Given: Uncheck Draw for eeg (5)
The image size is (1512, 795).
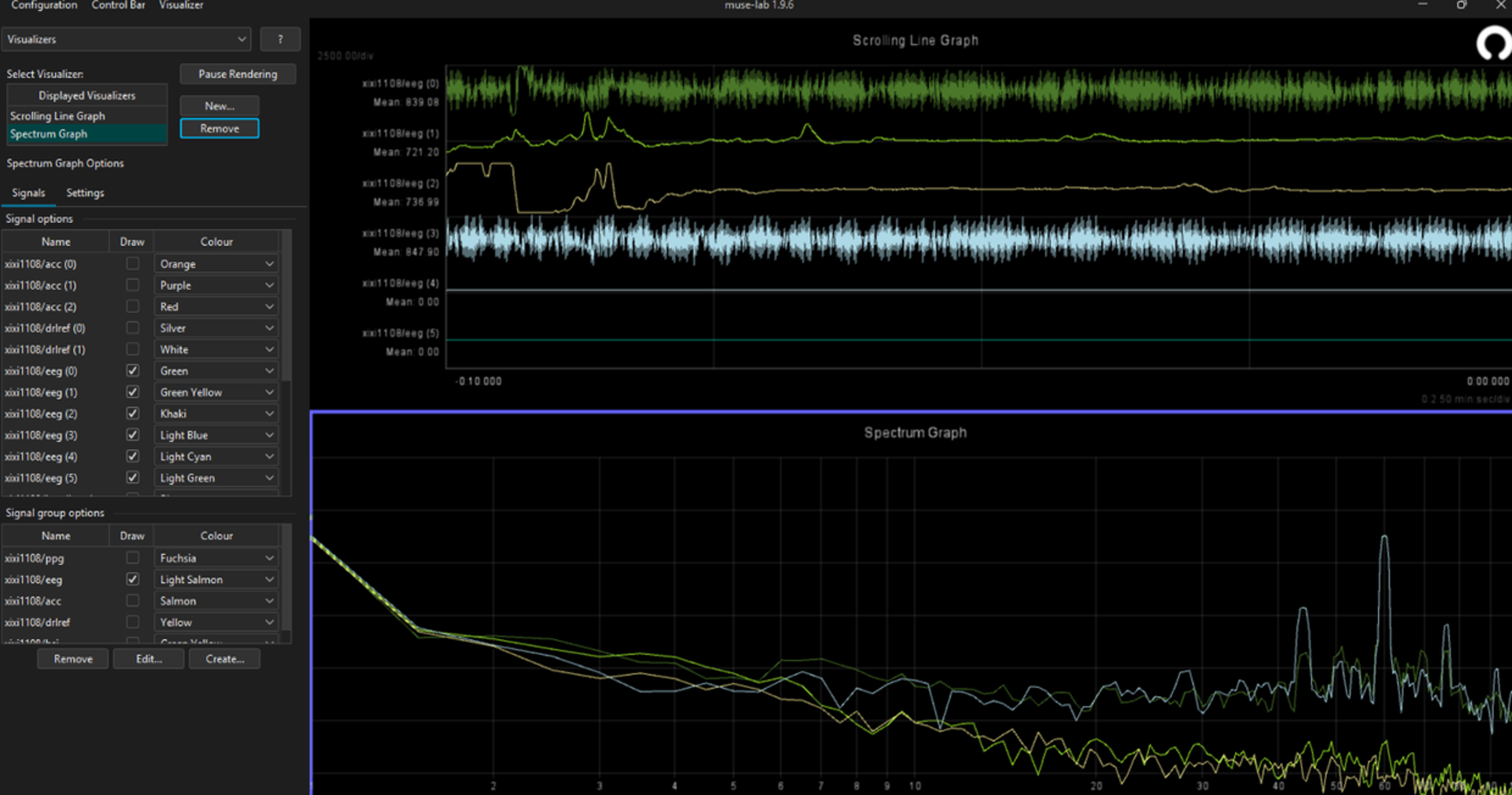Looking at the screenshot, I should click(133, 477).
